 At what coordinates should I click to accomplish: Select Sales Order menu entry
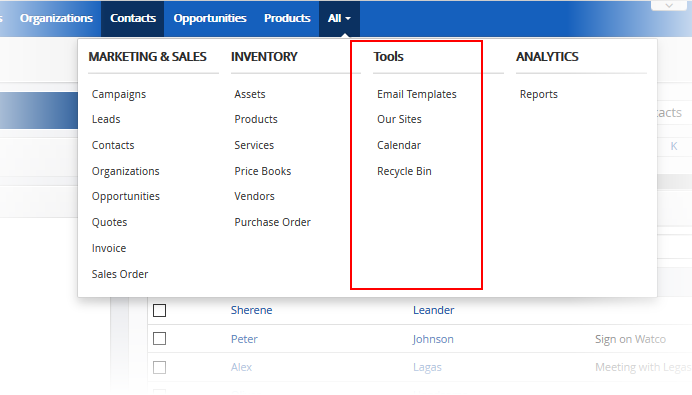click(x=120, y=274)
